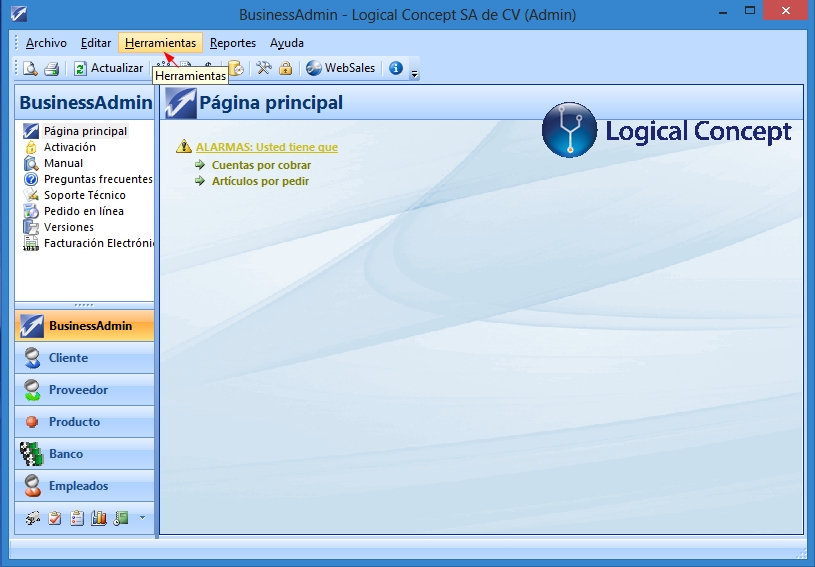Image resolution: width=815 pixels, height=567 pixels.
Task: Maximize the BusinessAdmin window
Action: click(x=750, y=11)
